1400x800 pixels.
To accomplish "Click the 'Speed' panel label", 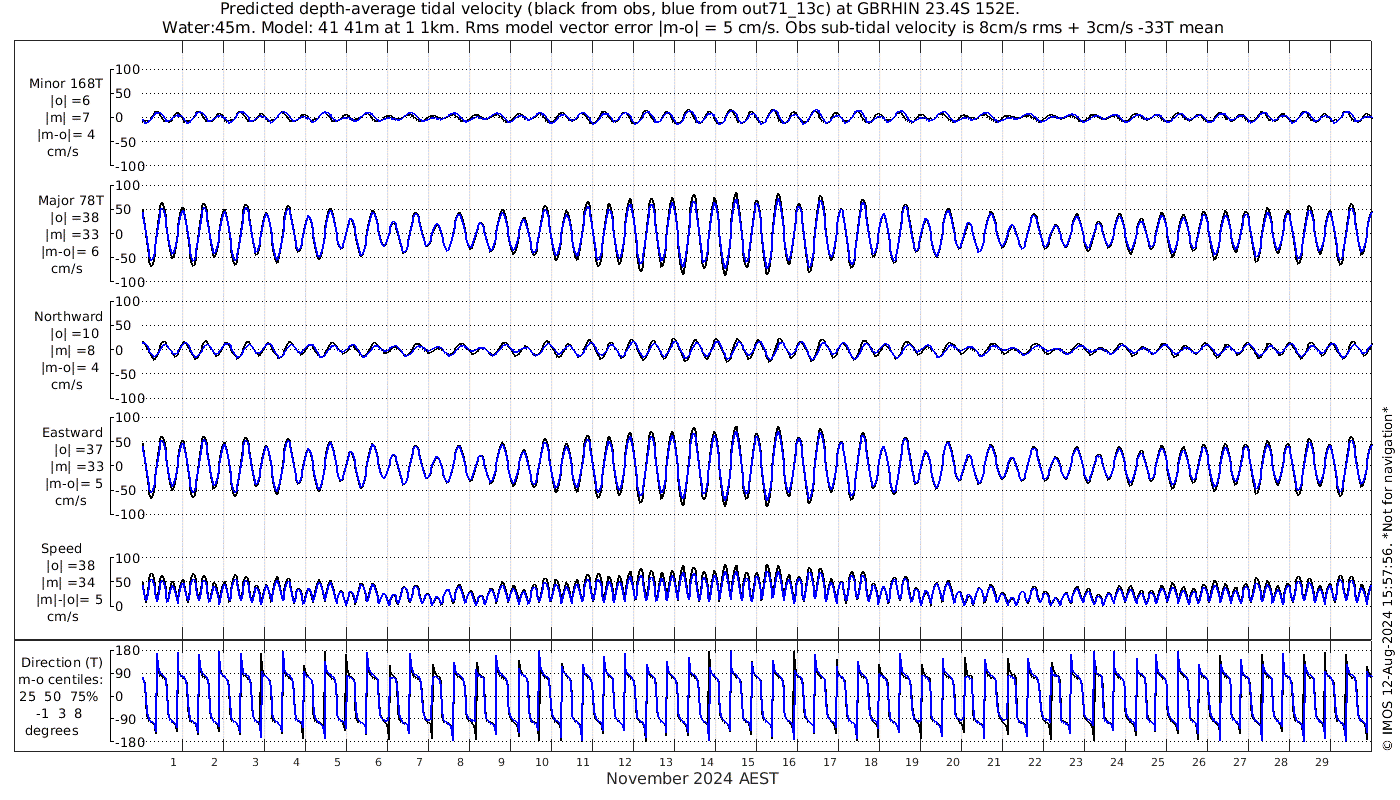I will point(61,548).
